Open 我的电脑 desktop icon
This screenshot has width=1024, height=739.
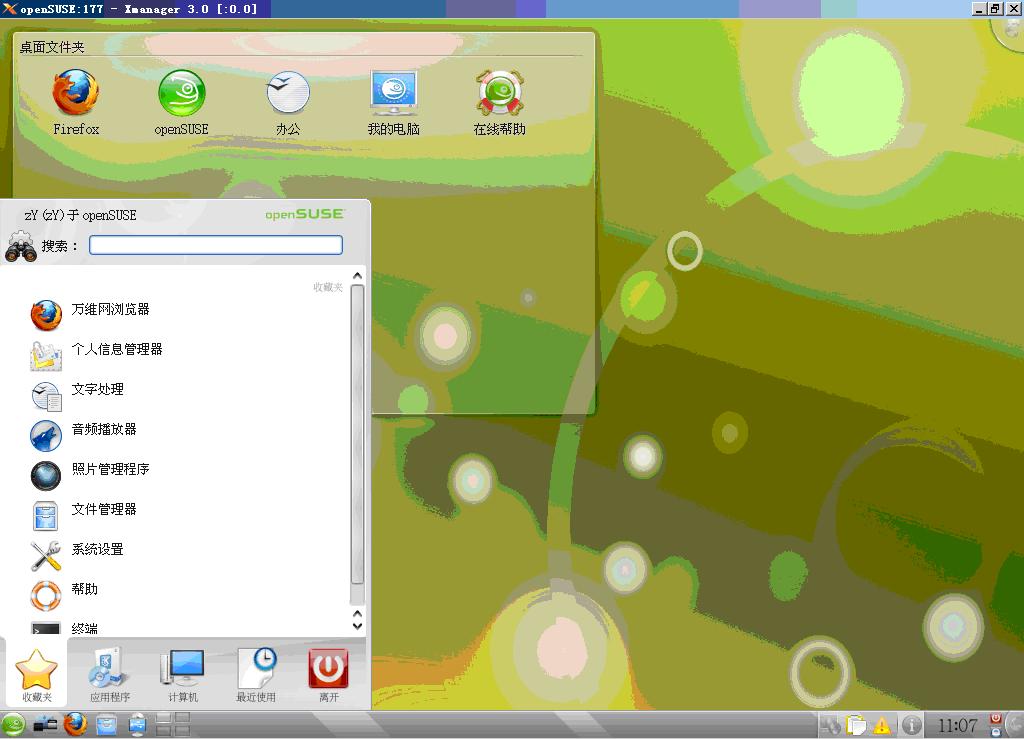[x=393, y=102]
